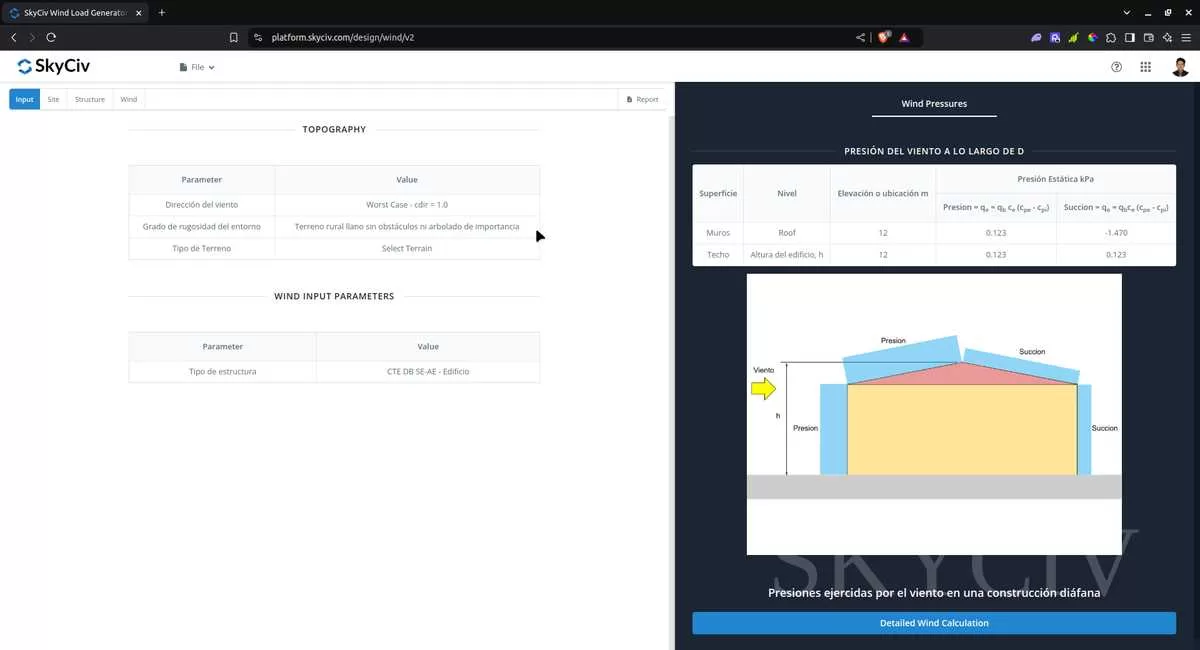Click the share icon in the address bar

tap(860, 37)
